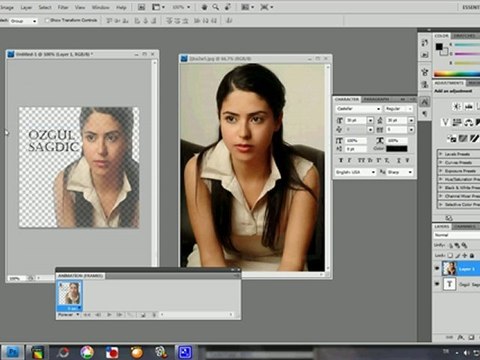
Task: Click the black text Color swatch
Action: 397,149
